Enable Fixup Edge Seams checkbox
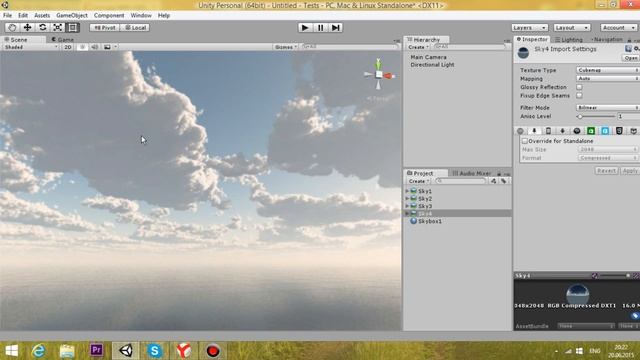The width and height of the screenshot is (640, 360). (579, 96)
